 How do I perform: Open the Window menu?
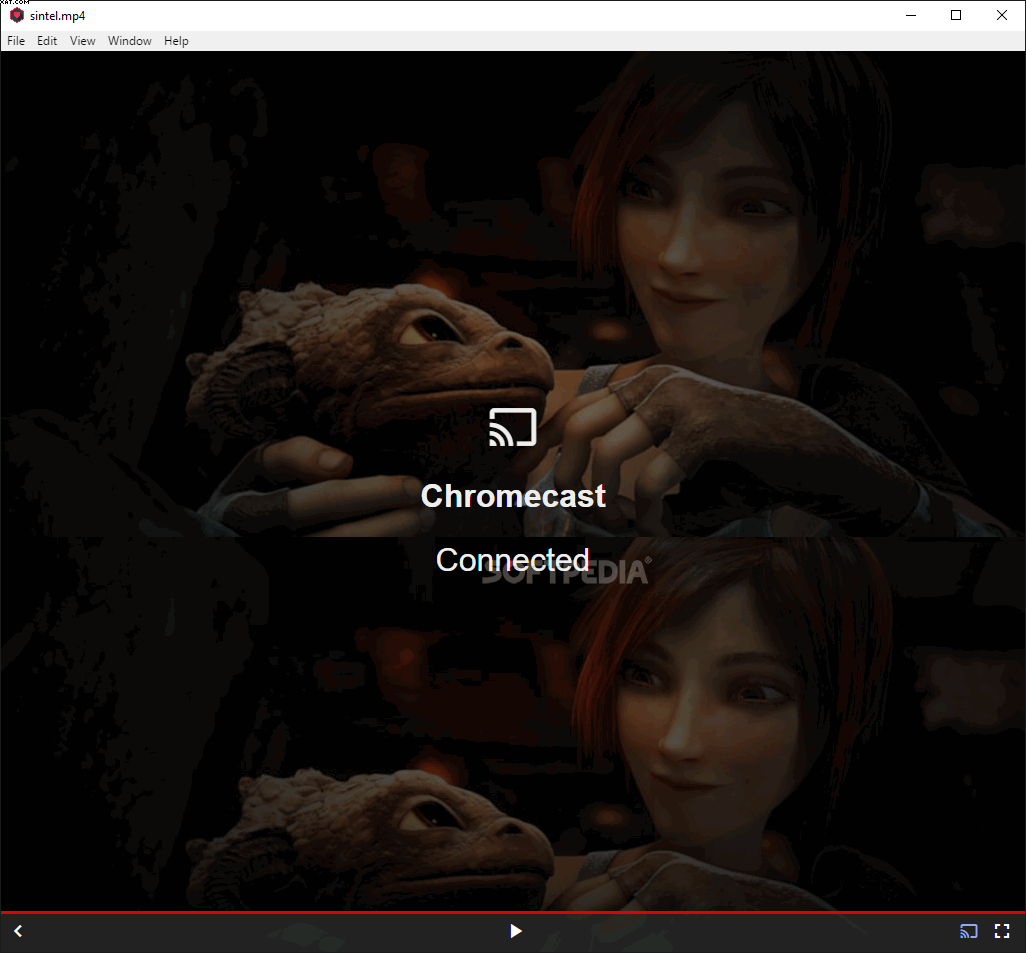(x=130, y=41)
